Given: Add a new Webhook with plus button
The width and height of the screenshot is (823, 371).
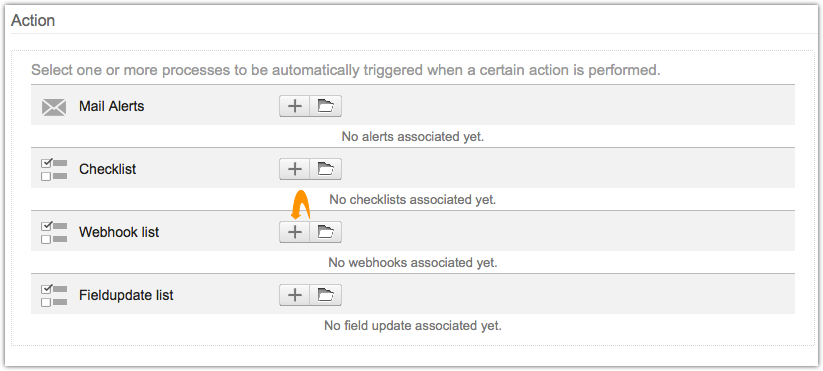Looking at the screenshot, I should 295,232.
